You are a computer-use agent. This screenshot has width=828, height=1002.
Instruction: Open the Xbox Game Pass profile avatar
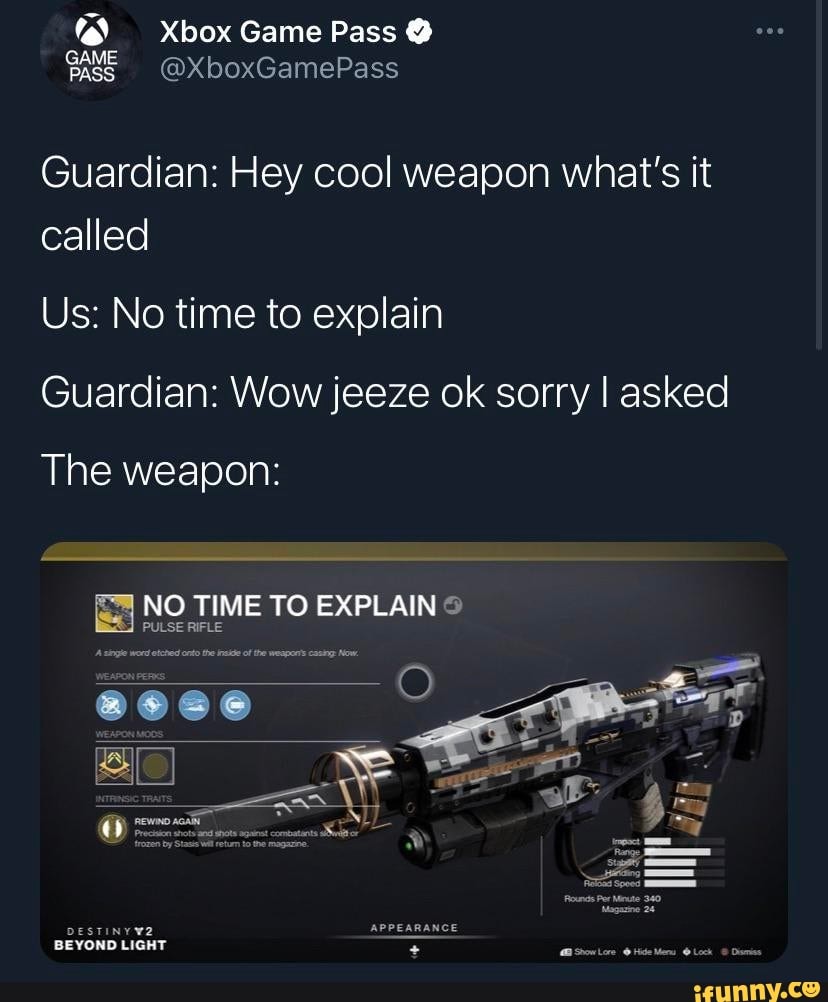coord(91,50)
